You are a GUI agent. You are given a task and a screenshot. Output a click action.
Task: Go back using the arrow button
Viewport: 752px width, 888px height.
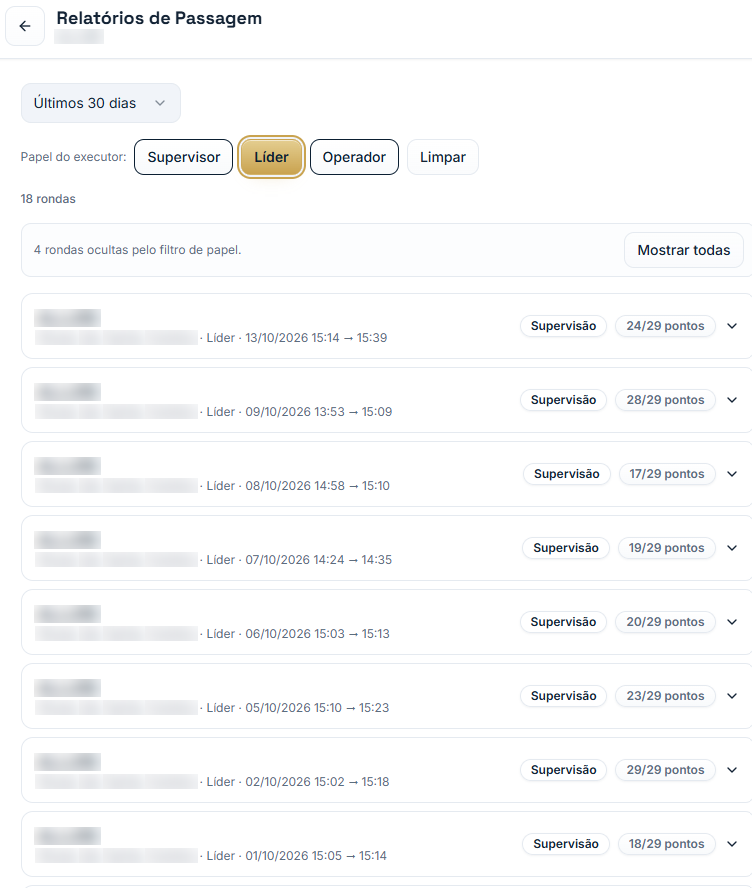(x=25, y=26)
